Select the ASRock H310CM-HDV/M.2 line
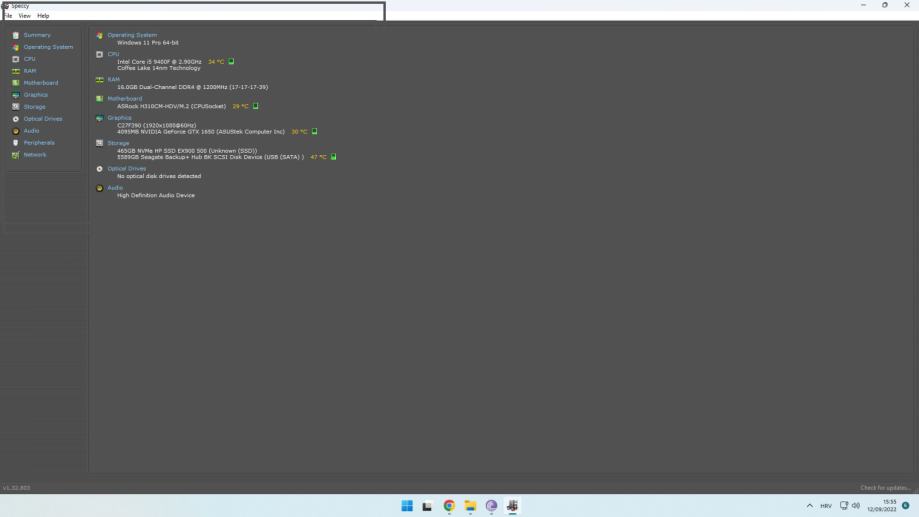The height and width of the screenshot is (517, 919). click(172, 106)
